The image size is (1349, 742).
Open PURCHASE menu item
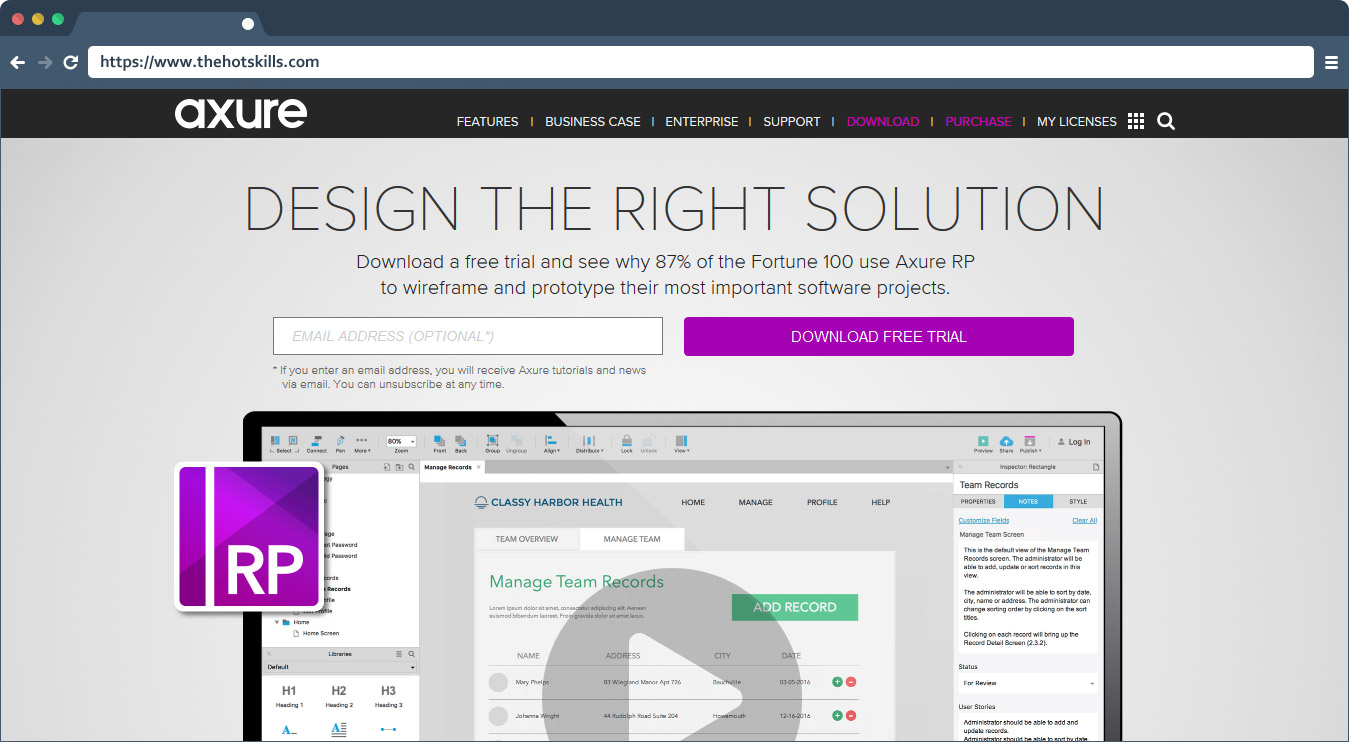coord(978,122)
